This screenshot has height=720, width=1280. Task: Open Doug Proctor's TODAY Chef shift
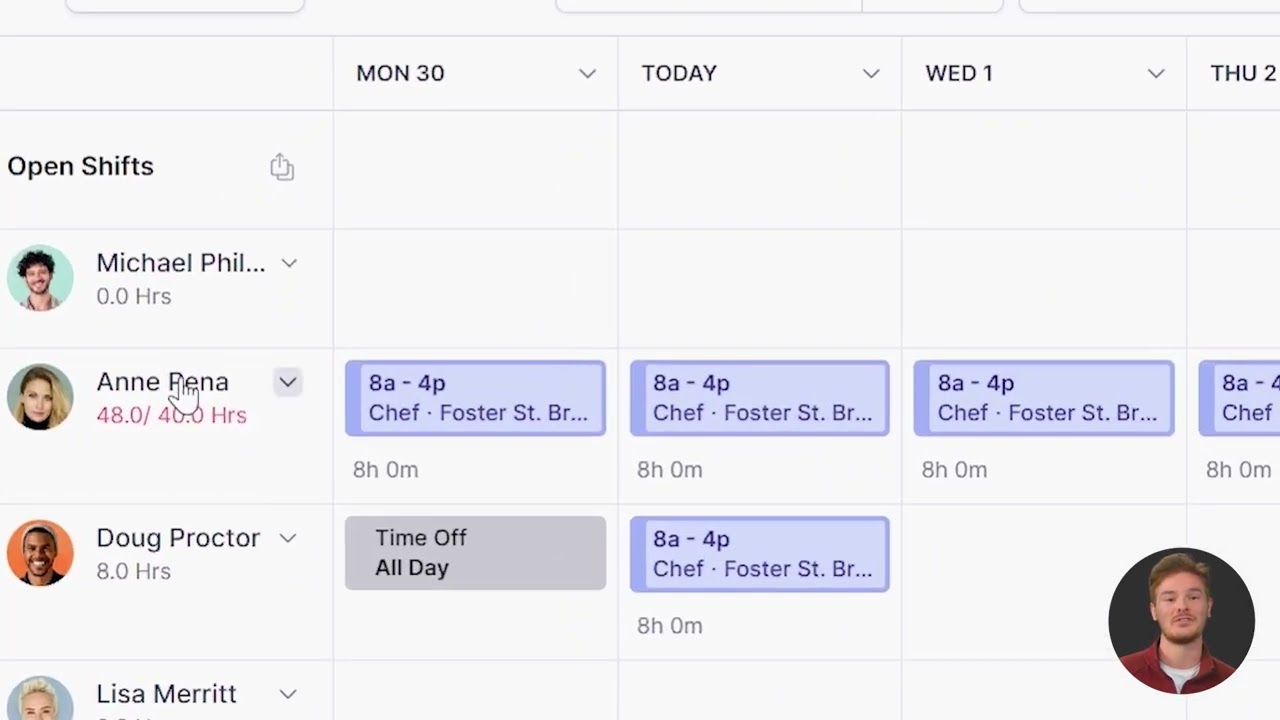tap(759, 554)
